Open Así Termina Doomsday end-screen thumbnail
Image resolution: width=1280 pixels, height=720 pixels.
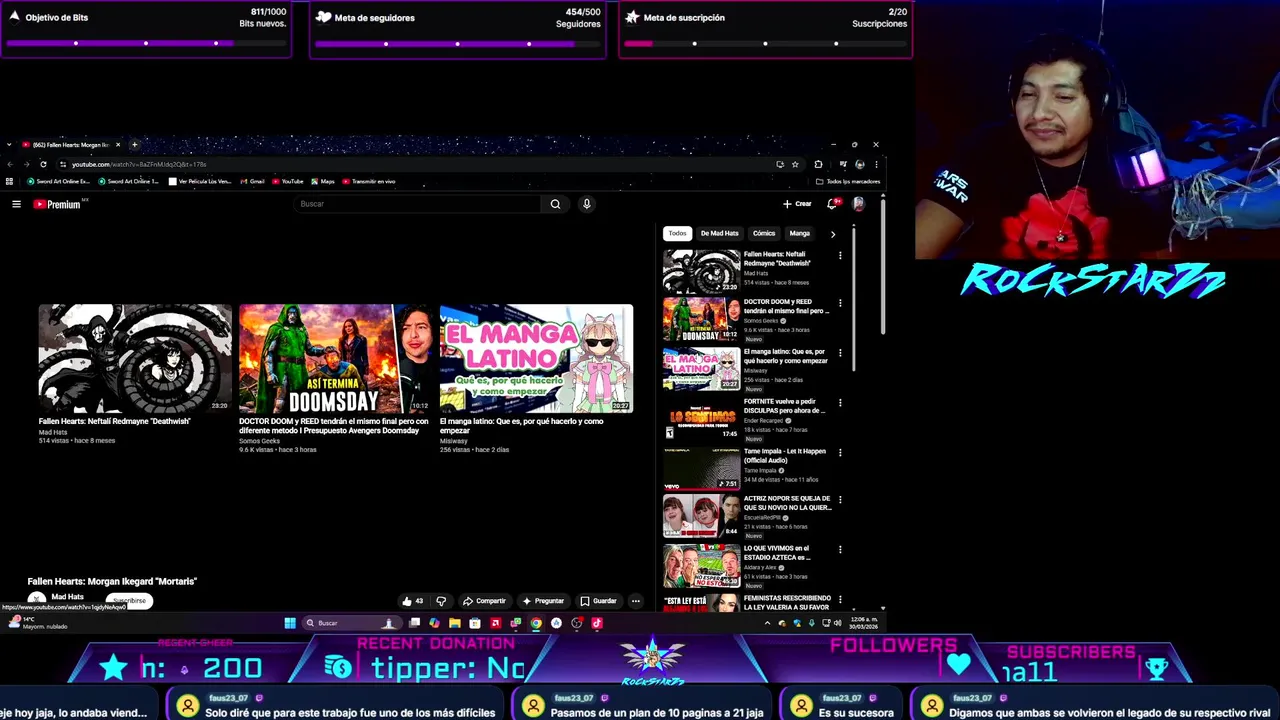[x=335, y=358]
